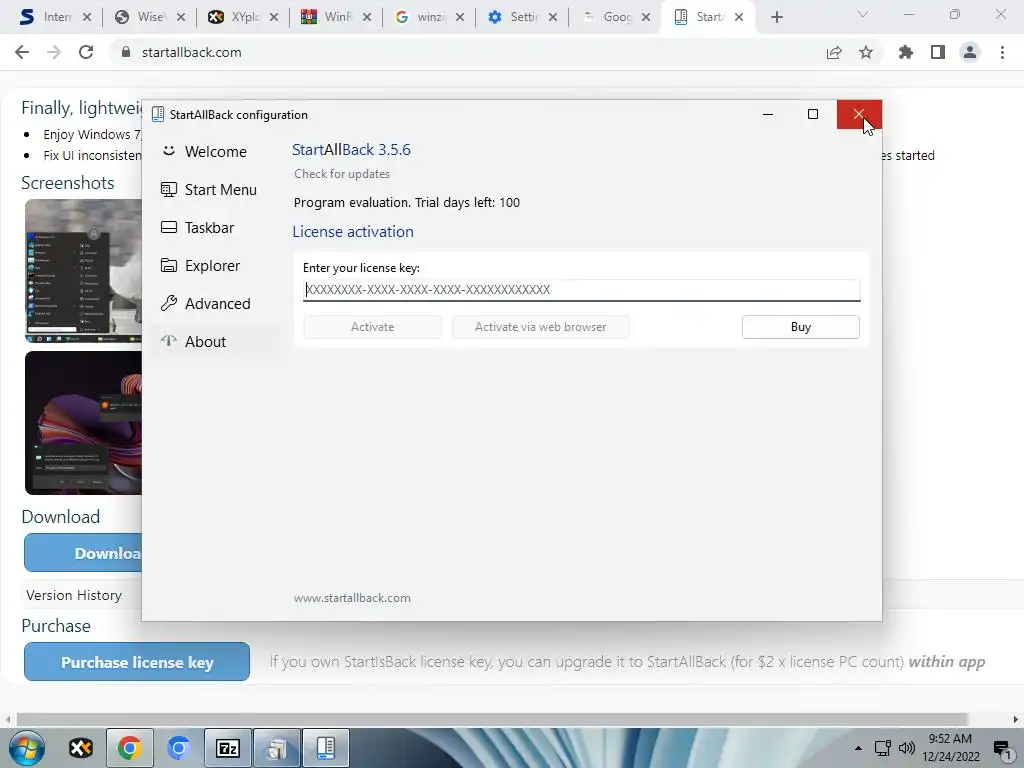Open the 7-Zip taskbar icon

(228, 748)
